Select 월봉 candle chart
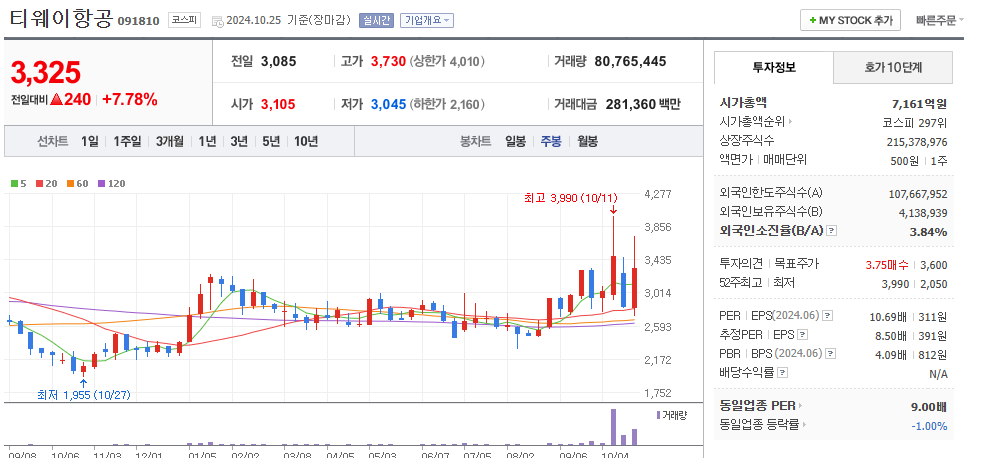Viewport: 983px width, 458px height. click(587, 142)
